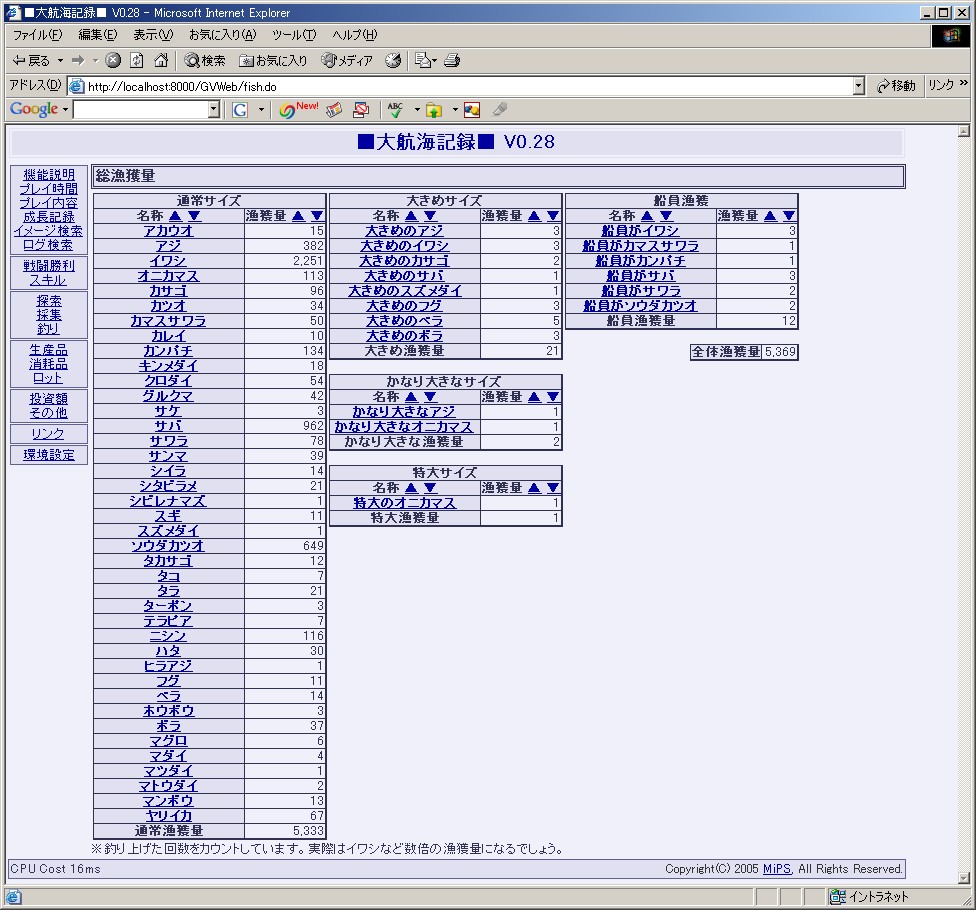The image size is (976, 910).
Task: Open dropdown next to spell check icon
Action: point(417,110)
